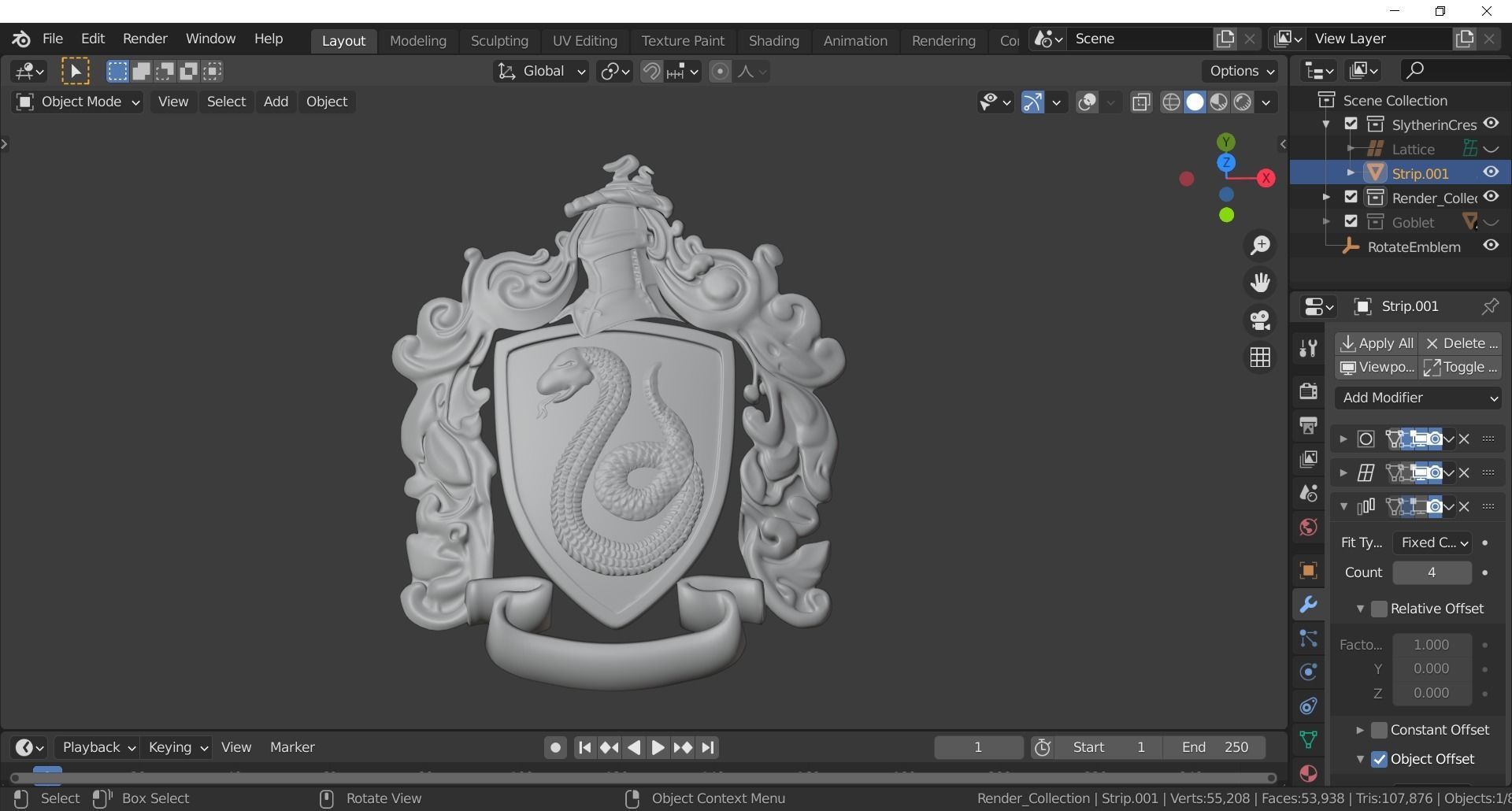Disable Object Offset checkbox

[x=1379, y=759]
